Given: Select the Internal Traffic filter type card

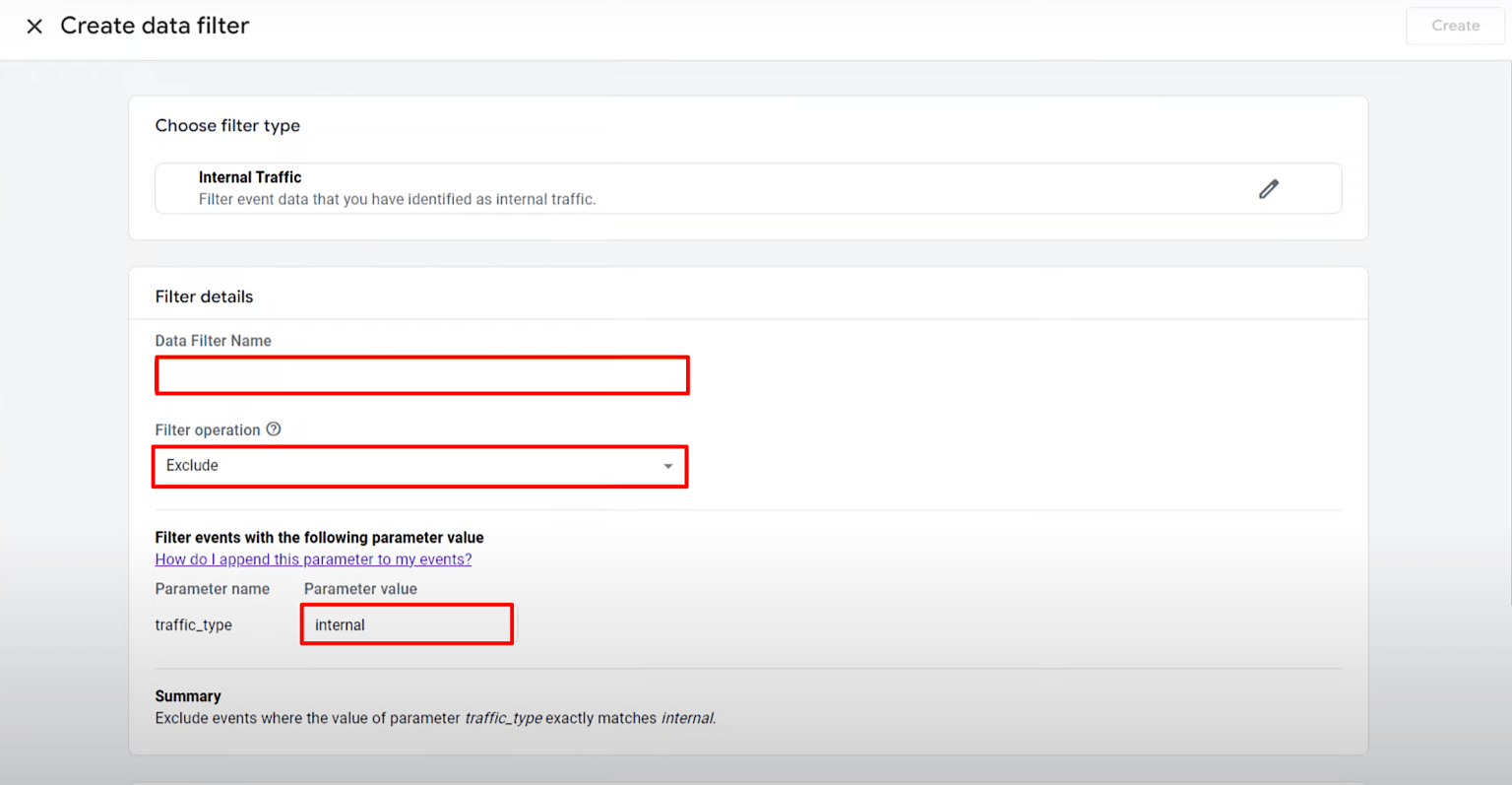Looking at the screenshot, I should [748, 188].
